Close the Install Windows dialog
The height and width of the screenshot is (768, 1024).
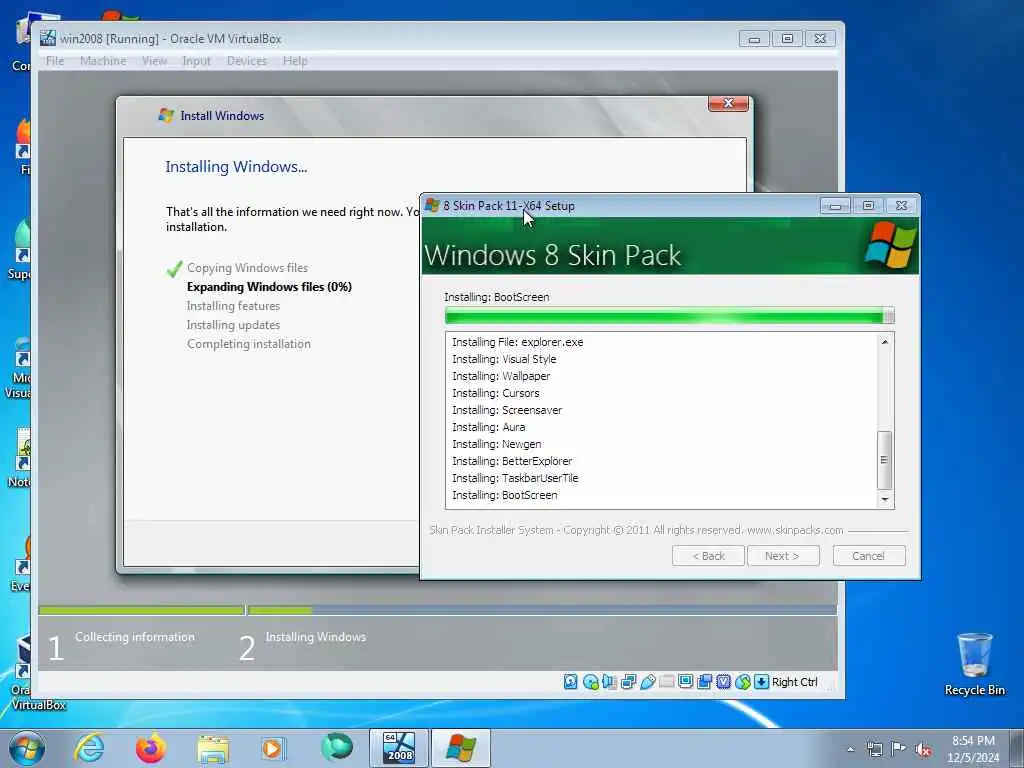click(728, 103)
